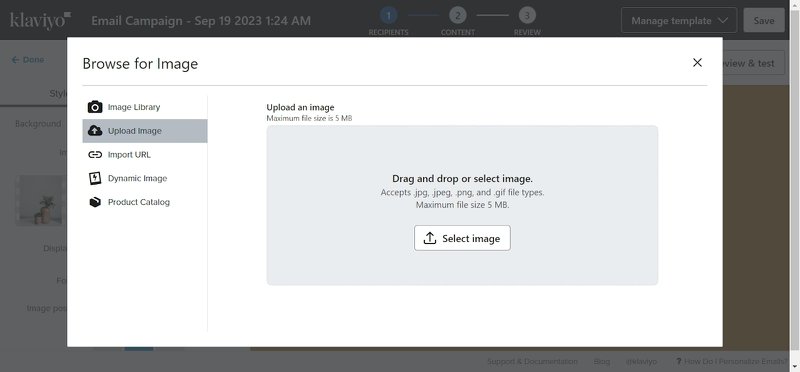Click the drag and drop upload area

[x=462, y=205]
